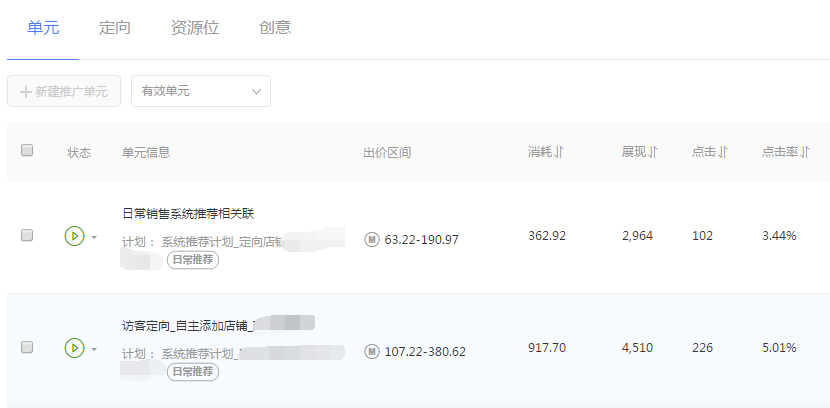This screenshot has width=830, height=408.
Task: Switch to the 定向 tab
Action: click(x=114, y=28)
